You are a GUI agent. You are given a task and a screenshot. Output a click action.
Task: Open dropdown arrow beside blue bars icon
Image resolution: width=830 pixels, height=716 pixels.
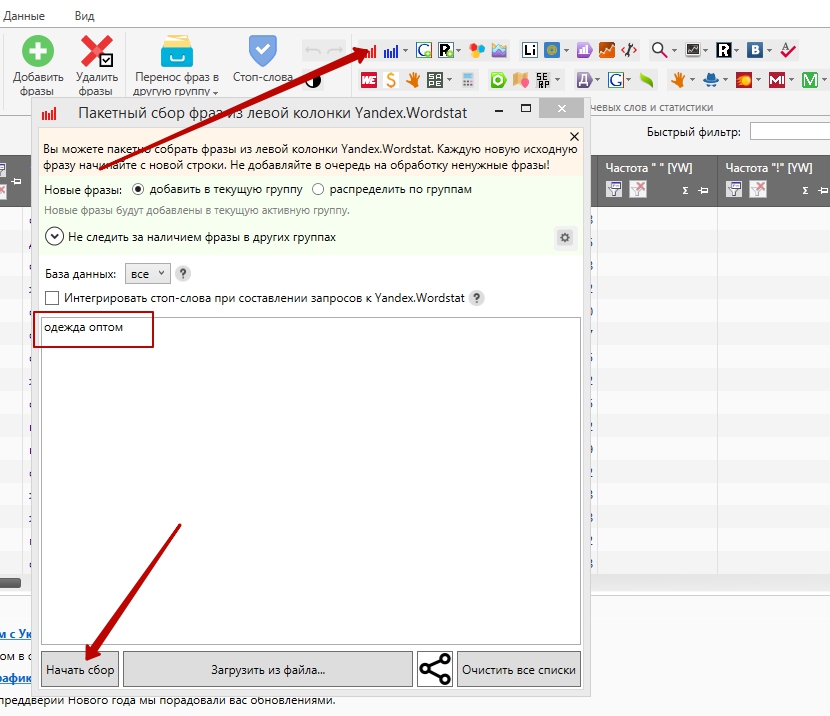(x=405, y=51)
